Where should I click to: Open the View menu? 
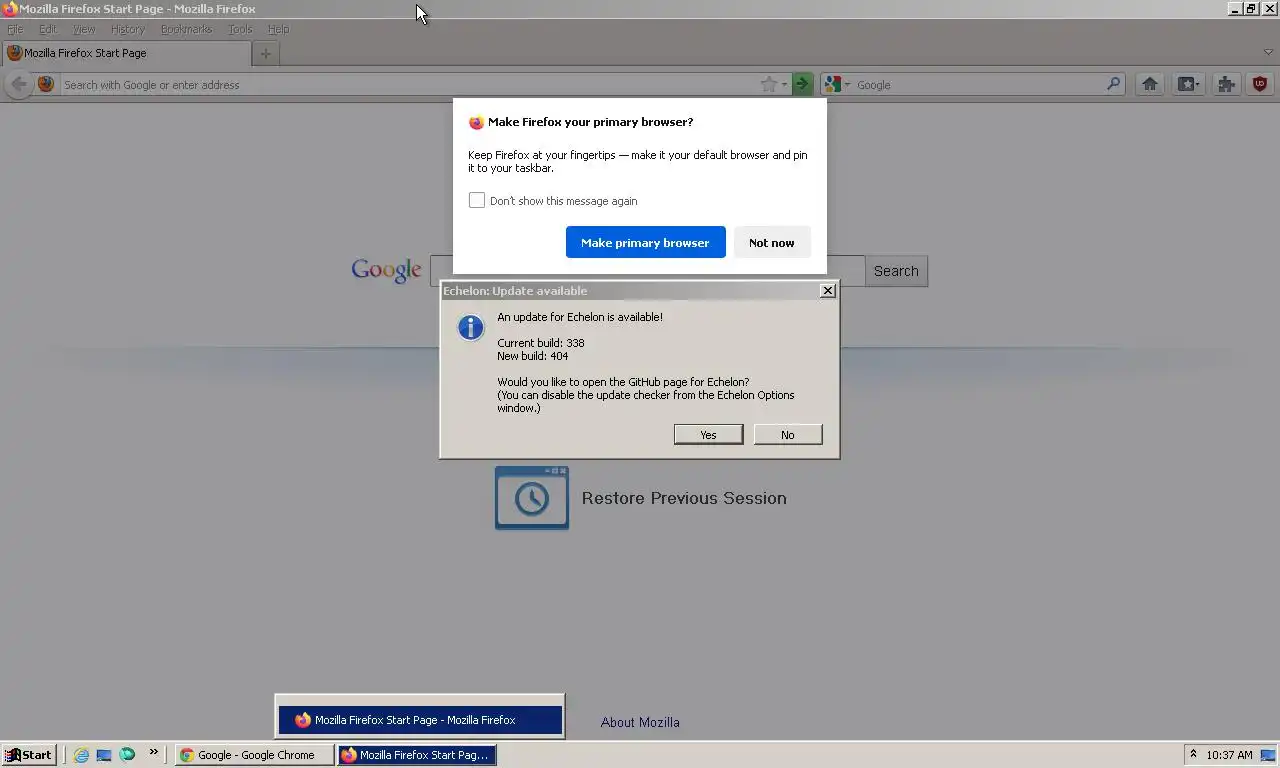pyautogui.click(x=84, y=29)
